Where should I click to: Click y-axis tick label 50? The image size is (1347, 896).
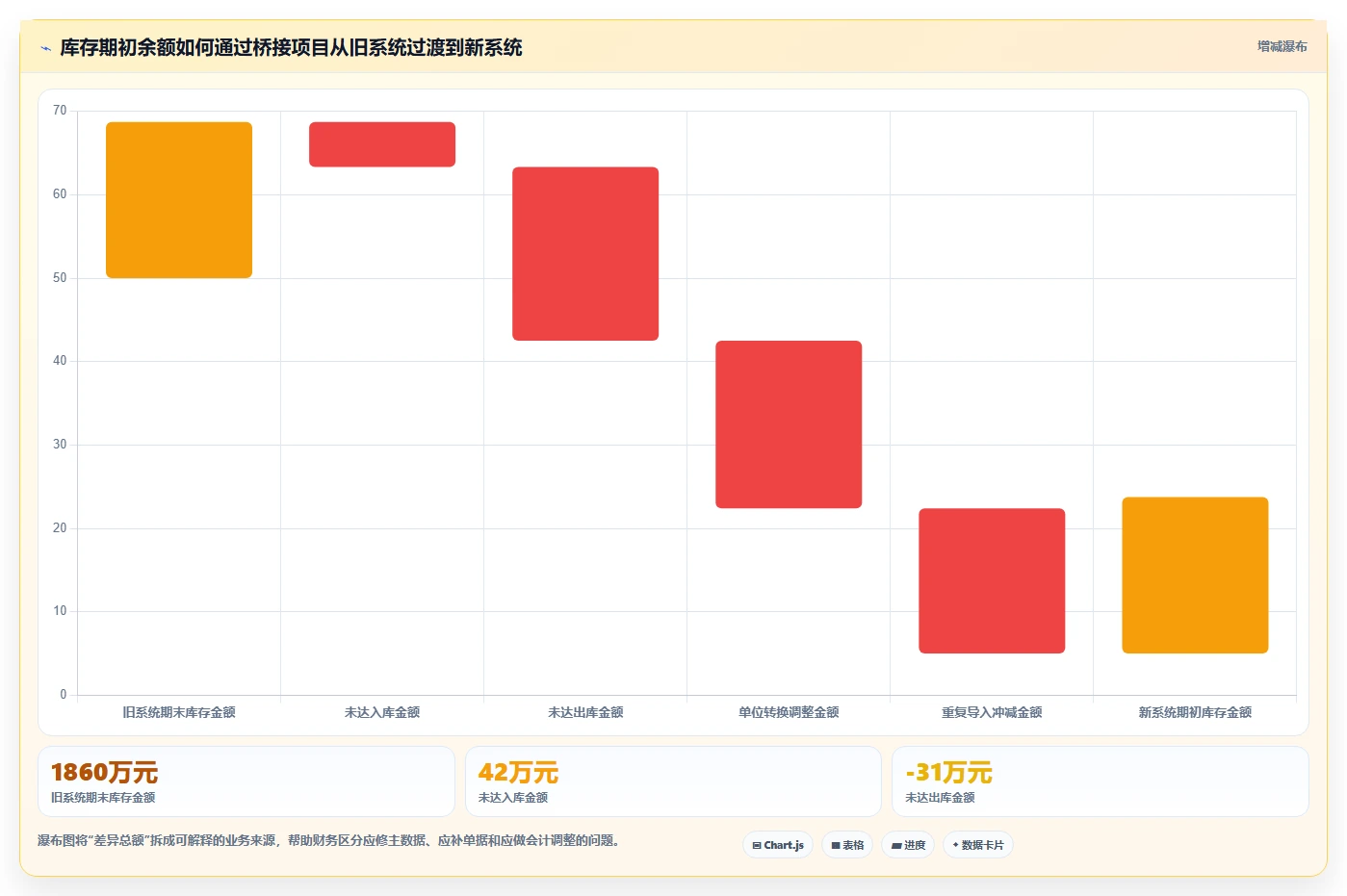[60, 278]
